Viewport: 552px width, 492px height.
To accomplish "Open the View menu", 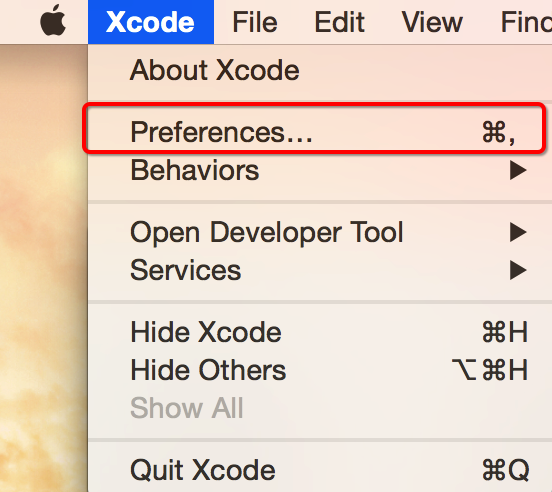I will click(432, 22).
